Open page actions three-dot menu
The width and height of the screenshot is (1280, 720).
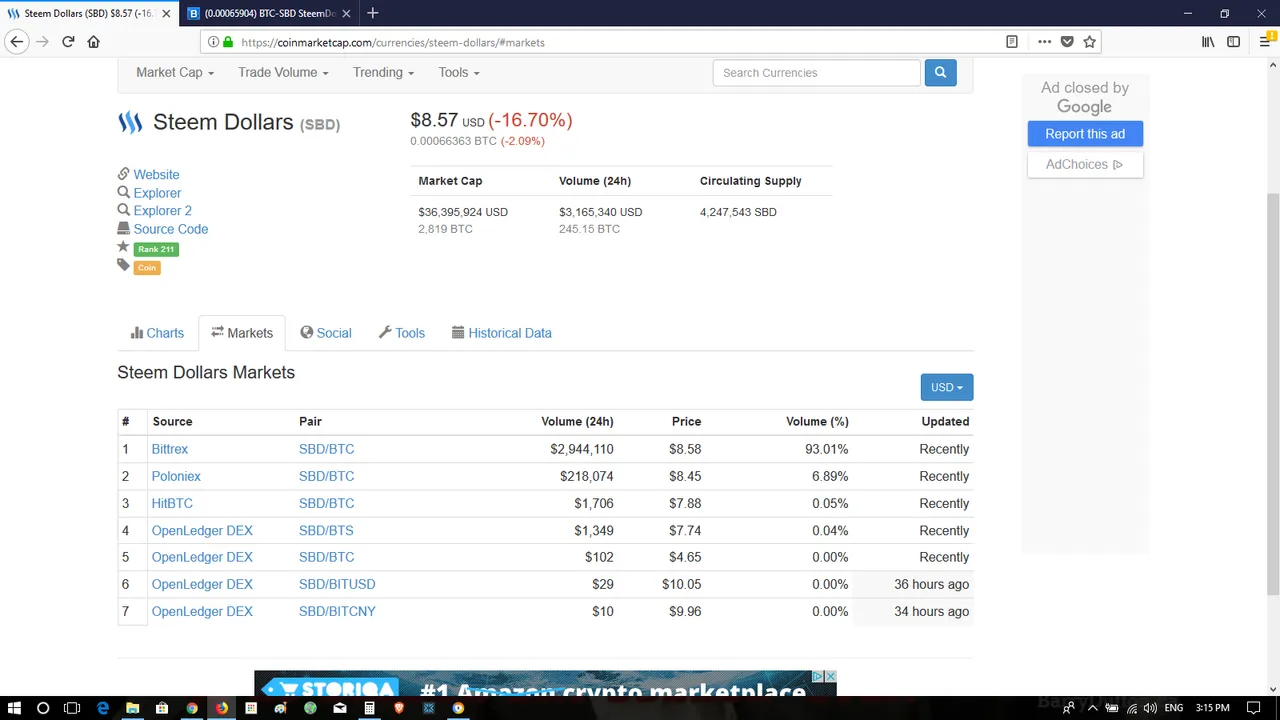[x=1044, y=42]
